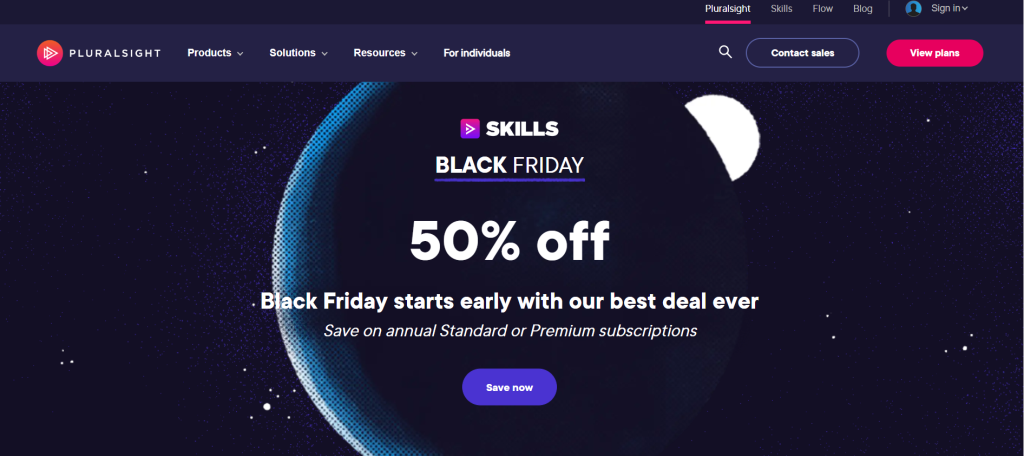1024x456 pixels.
Task: Expand the Solutions dropdown menu
Action: click(x=298, y=53)
